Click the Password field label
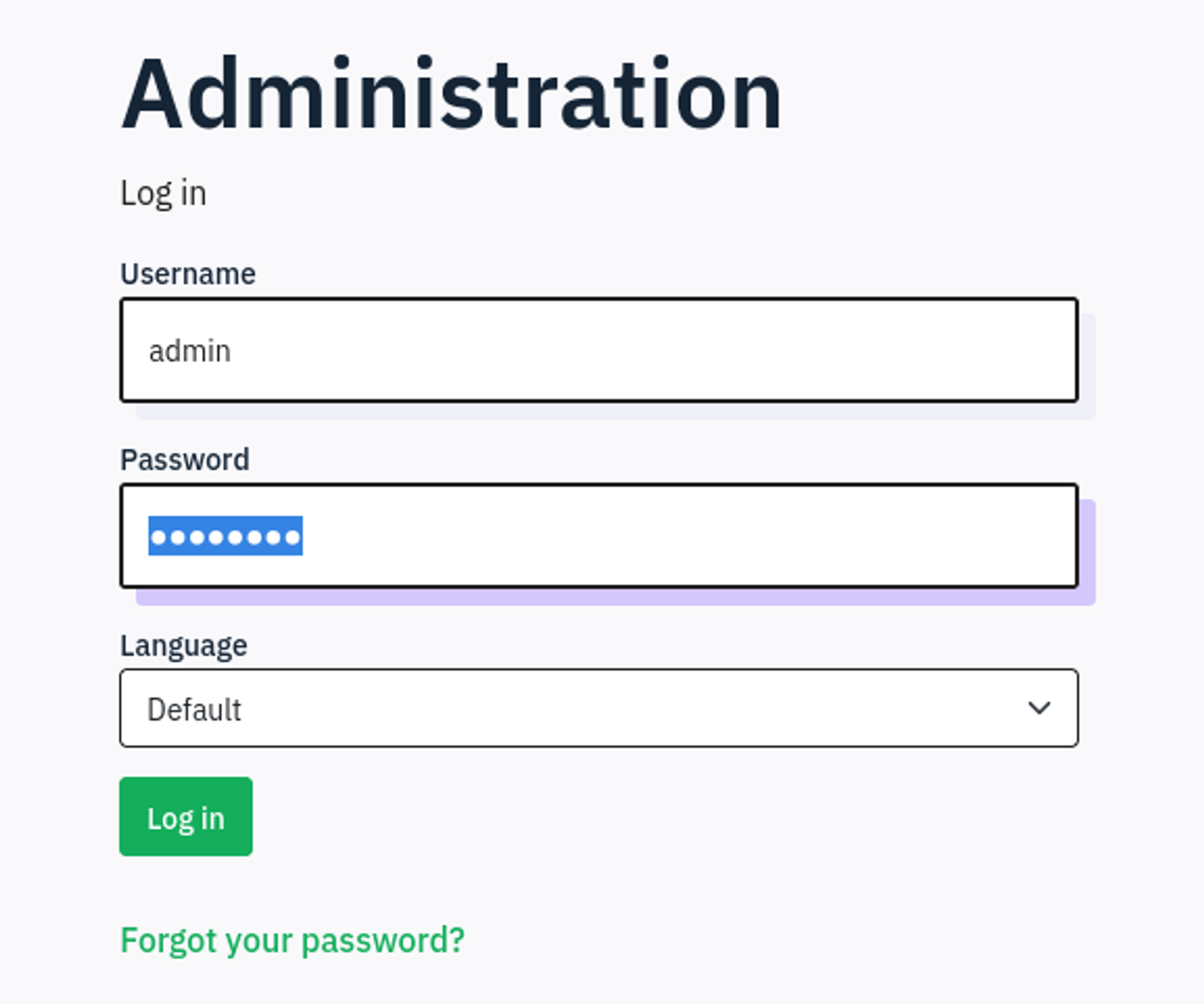The image size is (1204, 1004). [x=185, y=460]
